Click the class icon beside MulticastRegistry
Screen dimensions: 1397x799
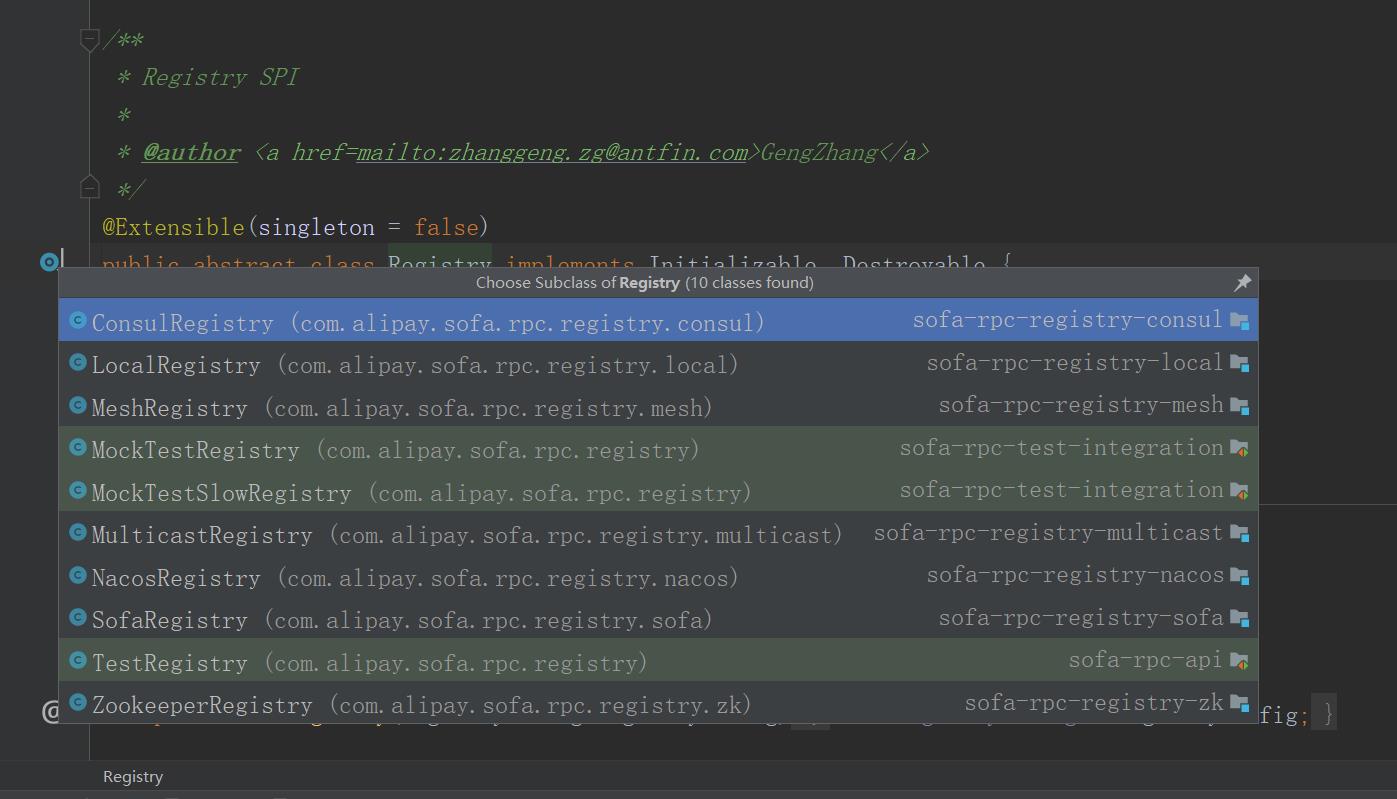pyautogui.click(x=78, y=533)
